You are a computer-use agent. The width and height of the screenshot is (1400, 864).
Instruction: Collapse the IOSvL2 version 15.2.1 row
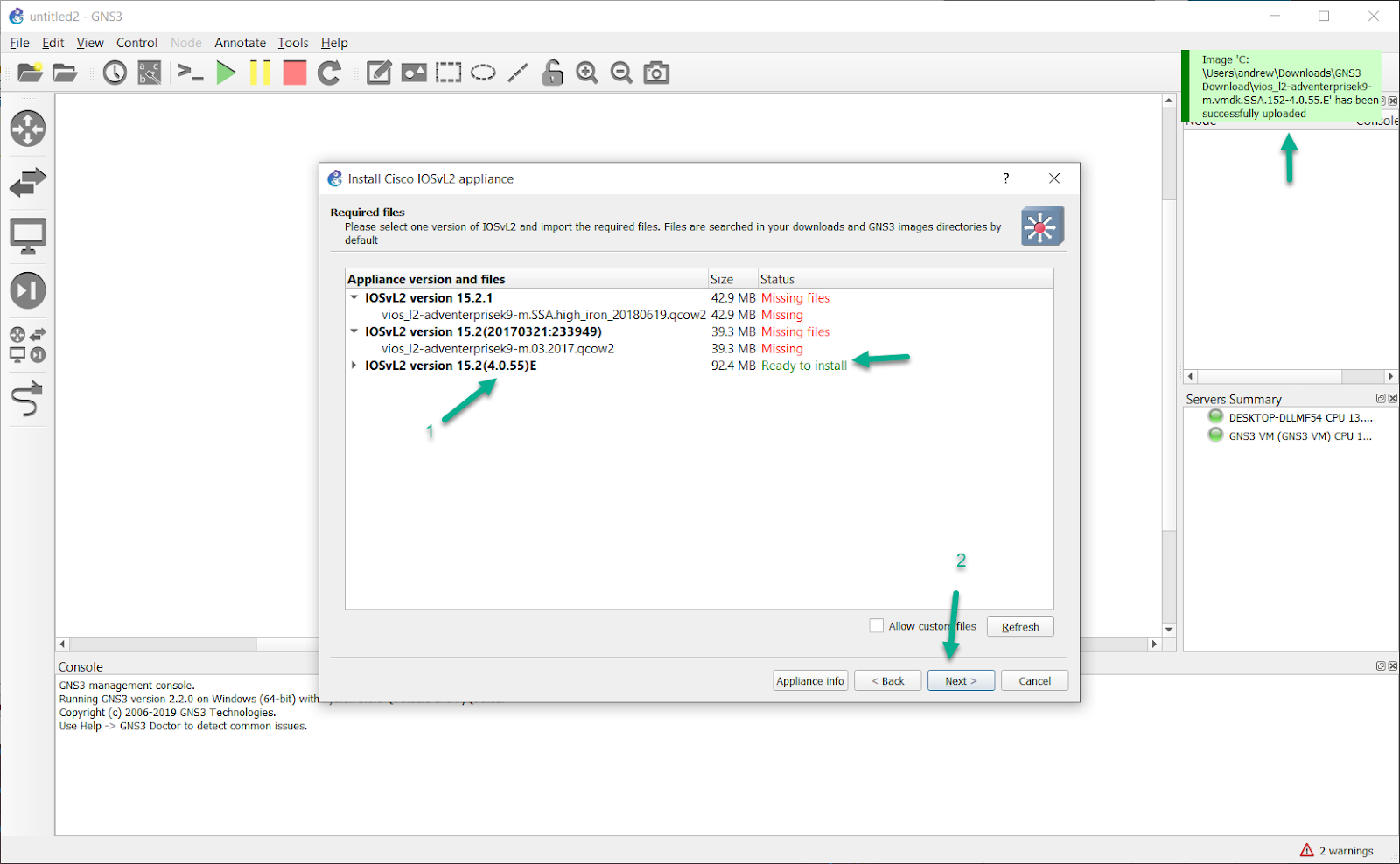(x=354, y=297)
